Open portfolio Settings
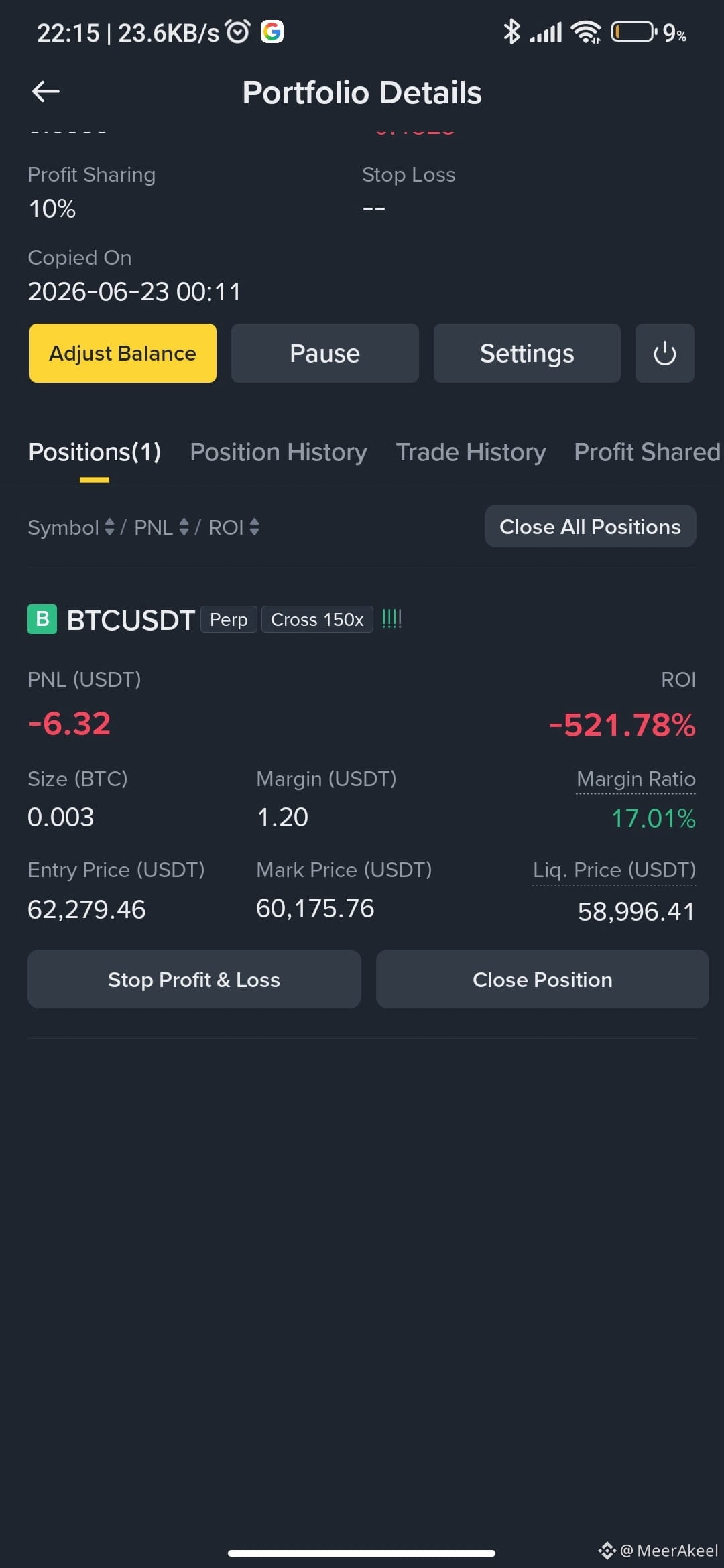 click(527, 353)
